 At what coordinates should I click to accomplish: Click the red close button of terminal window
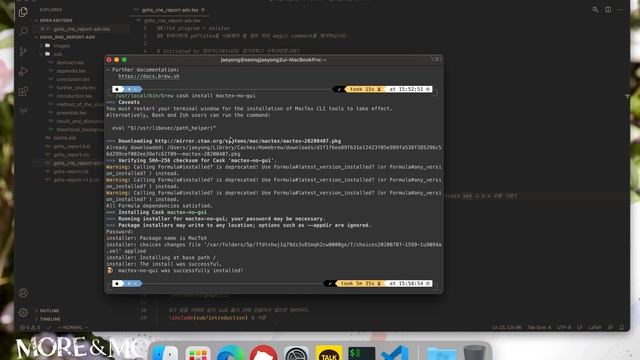click(109, 60)
